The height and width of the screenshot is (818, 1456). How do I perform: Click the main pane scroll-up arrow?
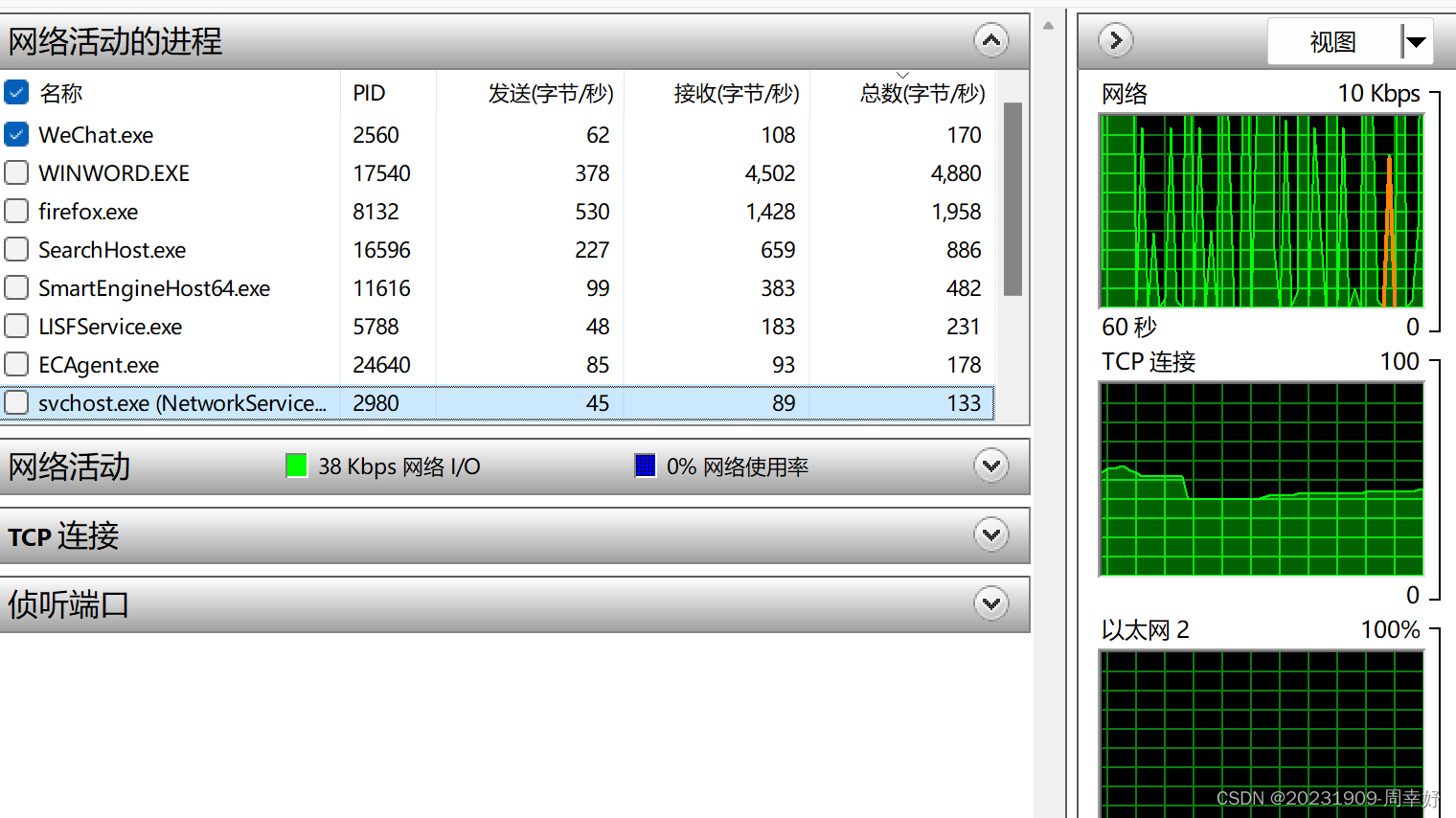pos(1048,26)
